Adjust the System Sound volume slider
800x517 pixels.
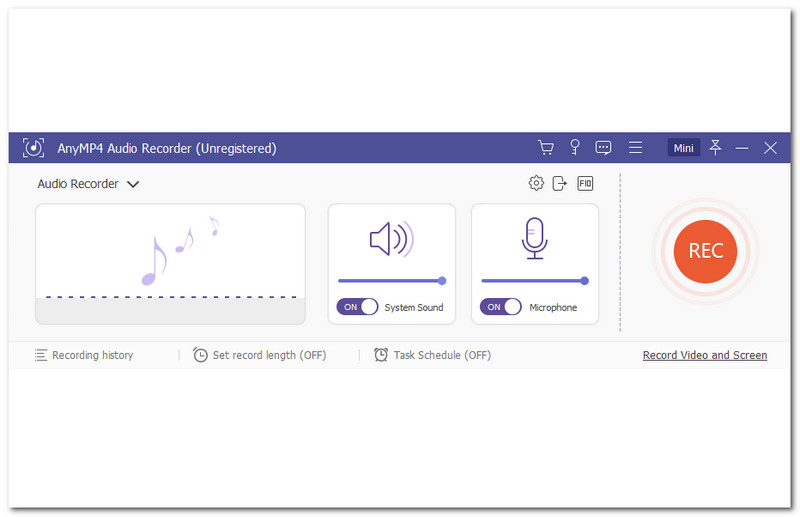392,281
